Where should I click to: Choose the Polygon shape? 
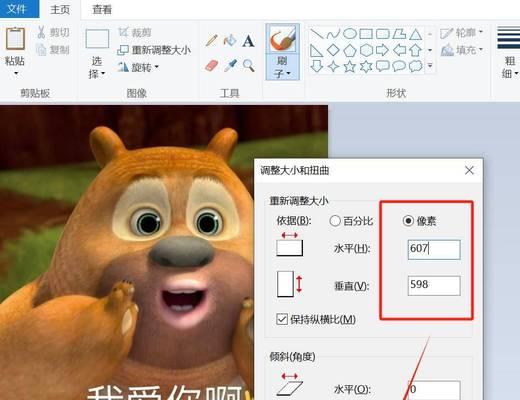pyautogui.click(x=399, y=34)
